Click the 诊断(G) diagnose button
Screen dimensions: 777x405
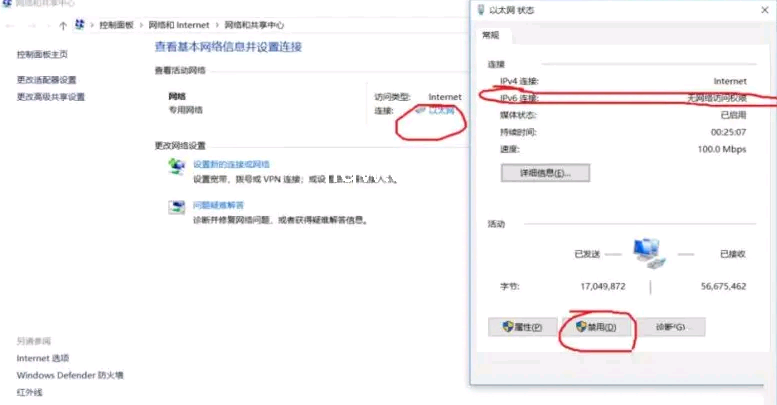pyautogui.click(x=672, y=327)
